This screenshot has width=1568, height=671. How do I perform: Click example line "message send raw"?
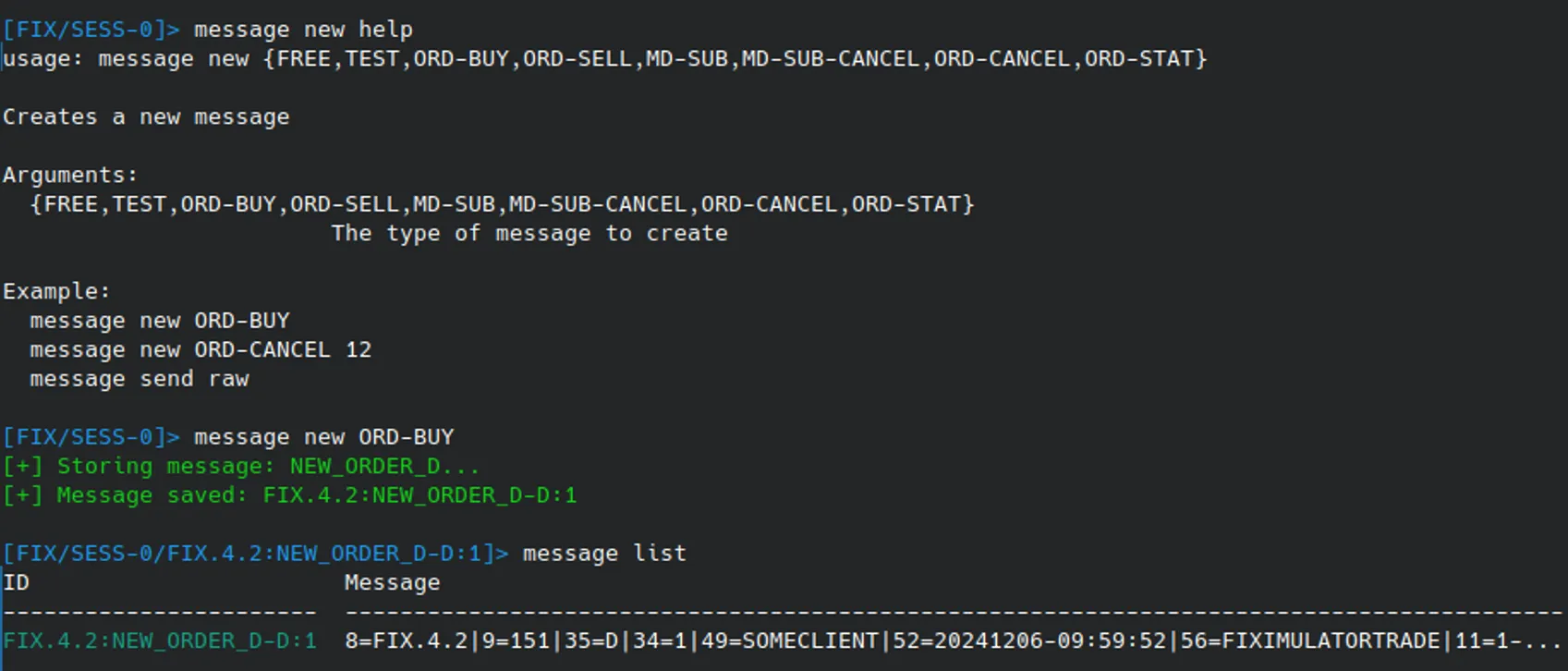[140, 379]
